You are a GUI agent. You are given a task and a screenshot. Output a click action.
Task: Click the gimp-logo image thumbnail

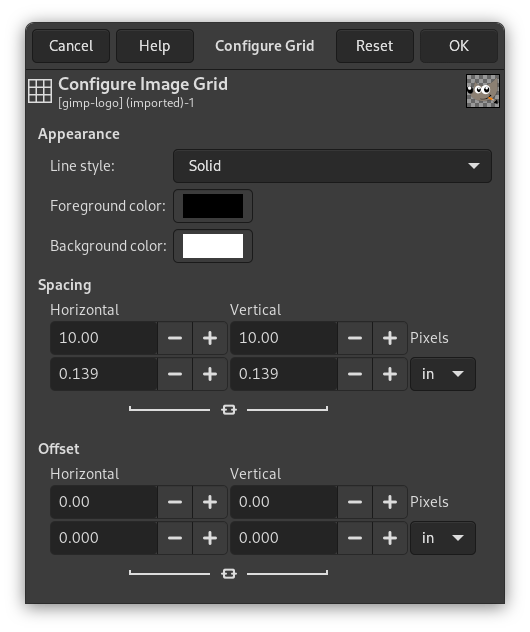click(x=482, y=91)
